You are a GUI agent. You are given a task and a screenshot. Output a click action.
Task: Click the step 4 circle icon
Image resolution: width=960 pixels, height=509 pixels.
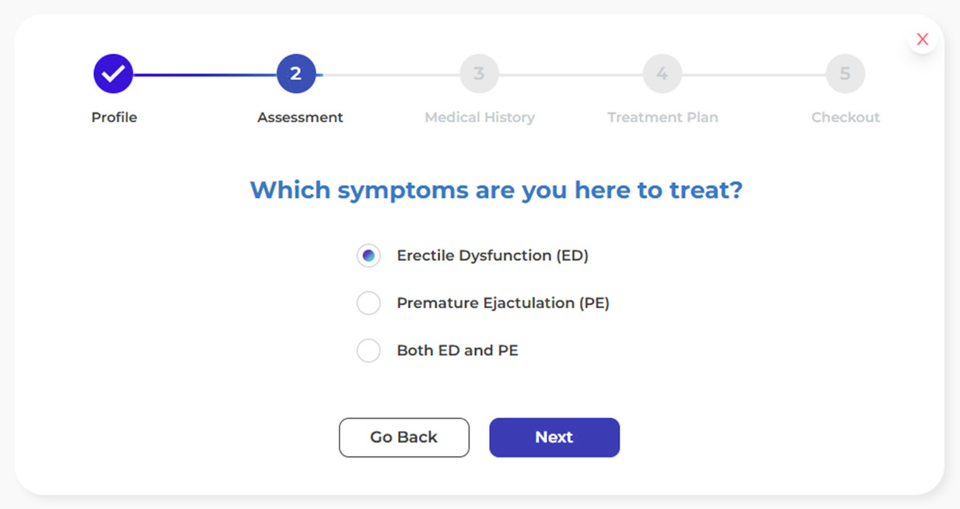662,73
